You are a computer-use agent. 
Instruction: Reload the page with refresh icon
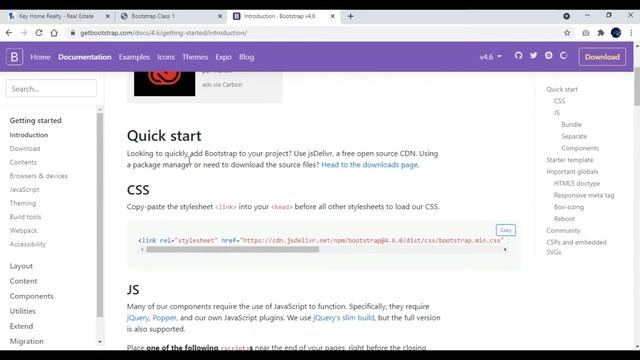[39, 33]
